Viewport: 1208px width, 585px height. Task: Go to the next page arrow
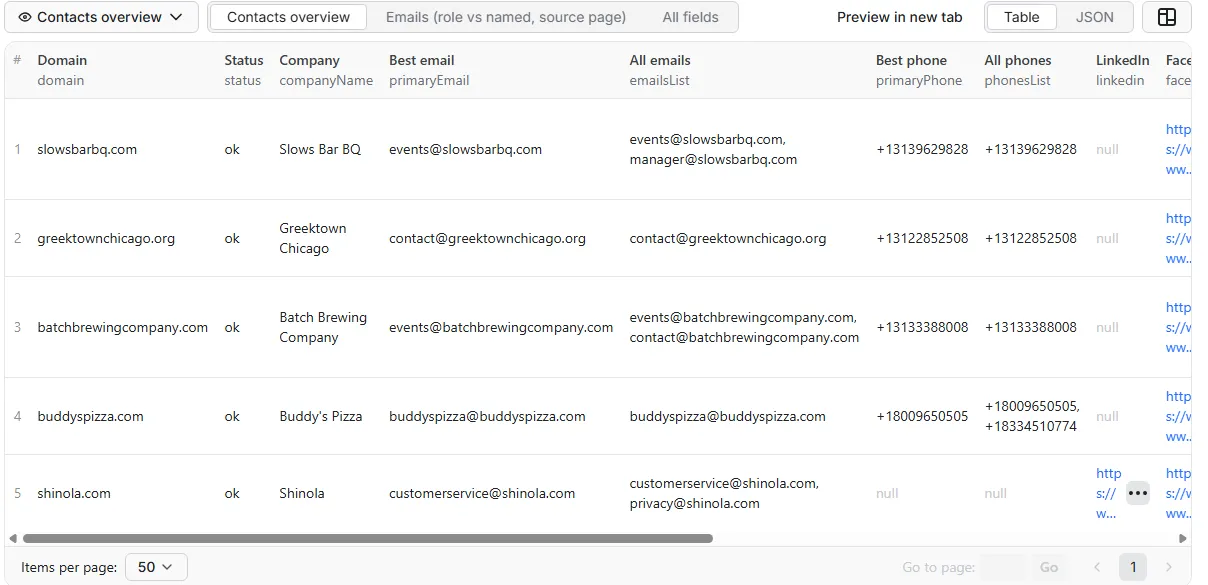pos(1169,567)
